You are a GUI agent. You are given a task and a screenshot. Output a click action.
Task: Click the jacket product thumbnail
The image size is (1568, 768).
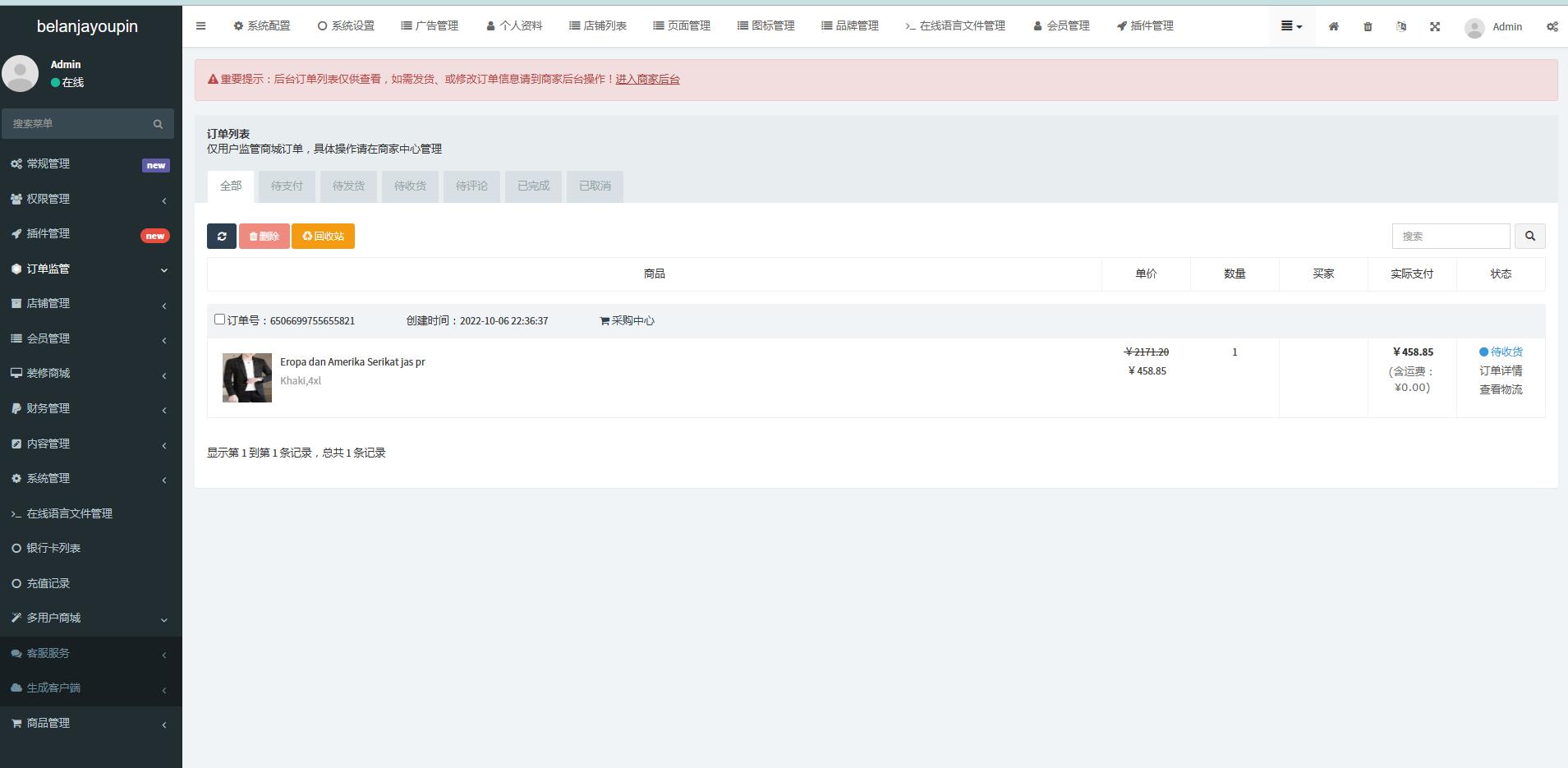point(247,378)
